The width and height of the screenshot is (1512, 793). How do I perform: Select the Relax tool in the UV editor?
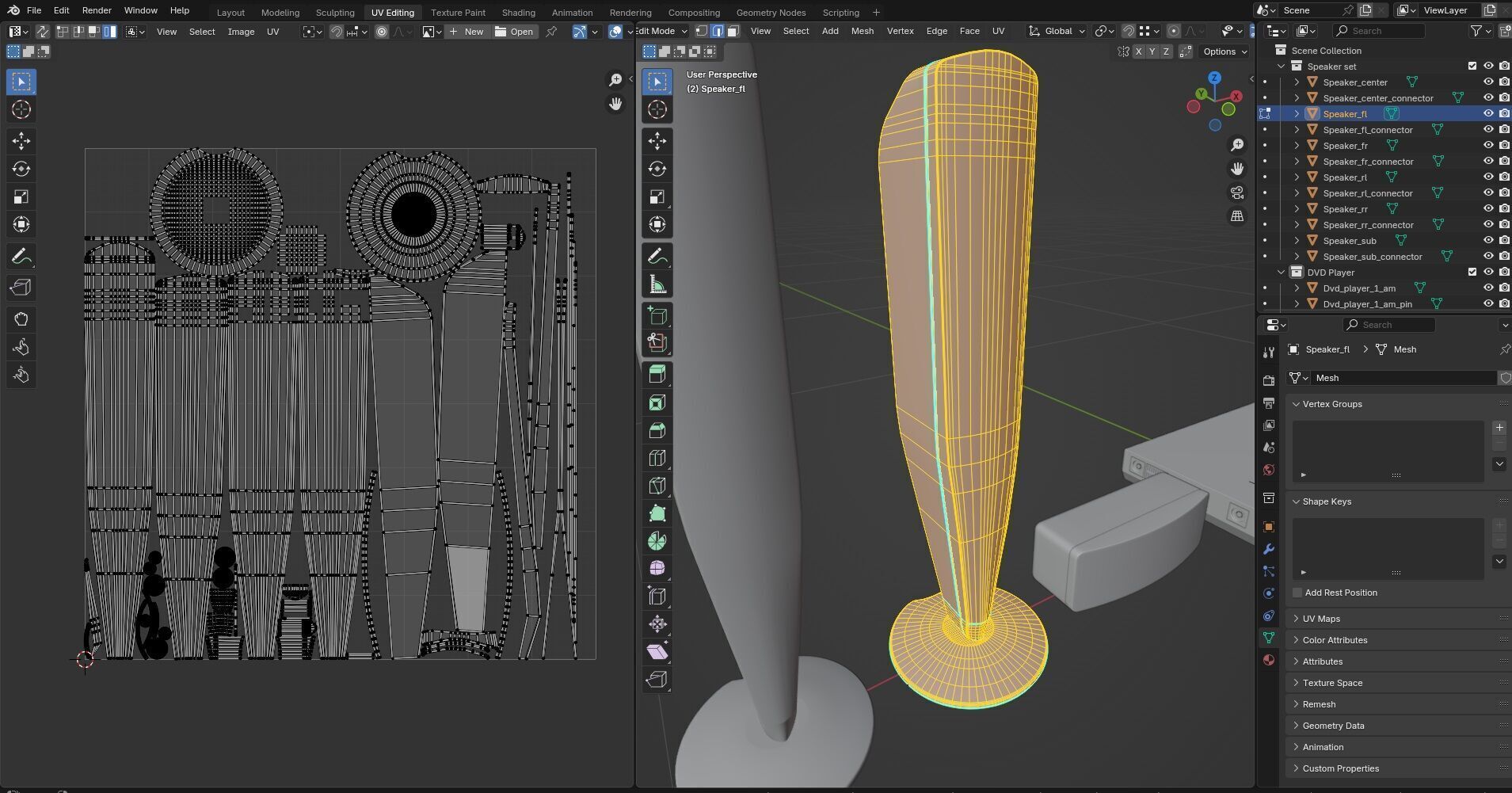click(21, 347)
